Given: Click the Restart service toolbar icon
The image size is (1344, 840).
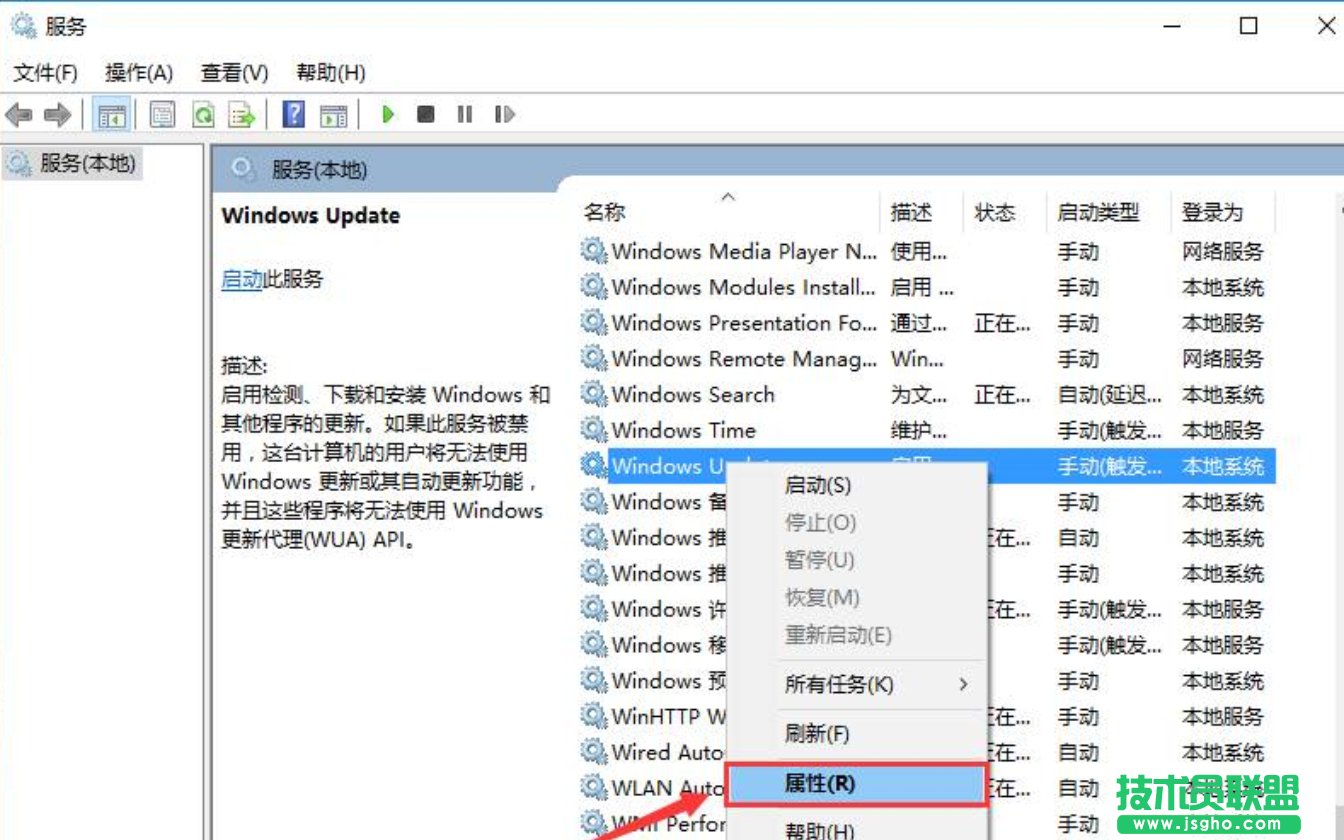Looking at the screenshot, I should click(x=503, y=114).
